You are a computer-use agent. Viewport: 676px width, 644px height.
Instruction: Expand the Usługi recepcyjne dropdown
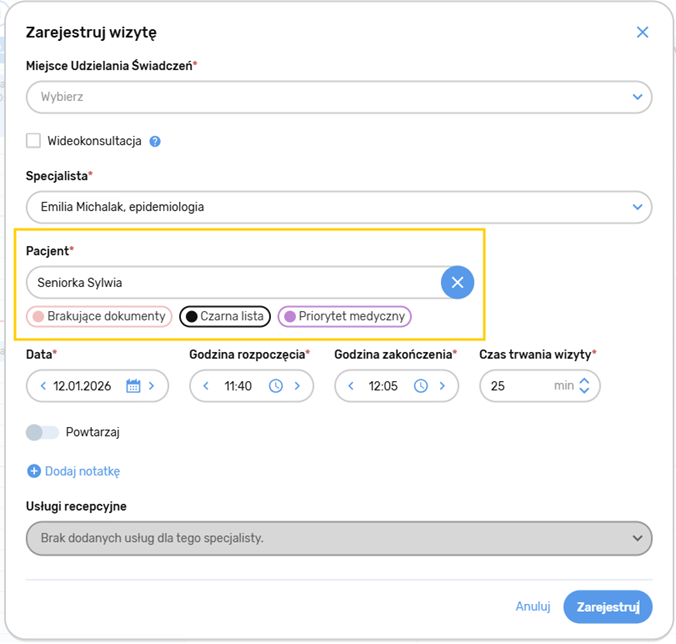click(x=637, y=538)
